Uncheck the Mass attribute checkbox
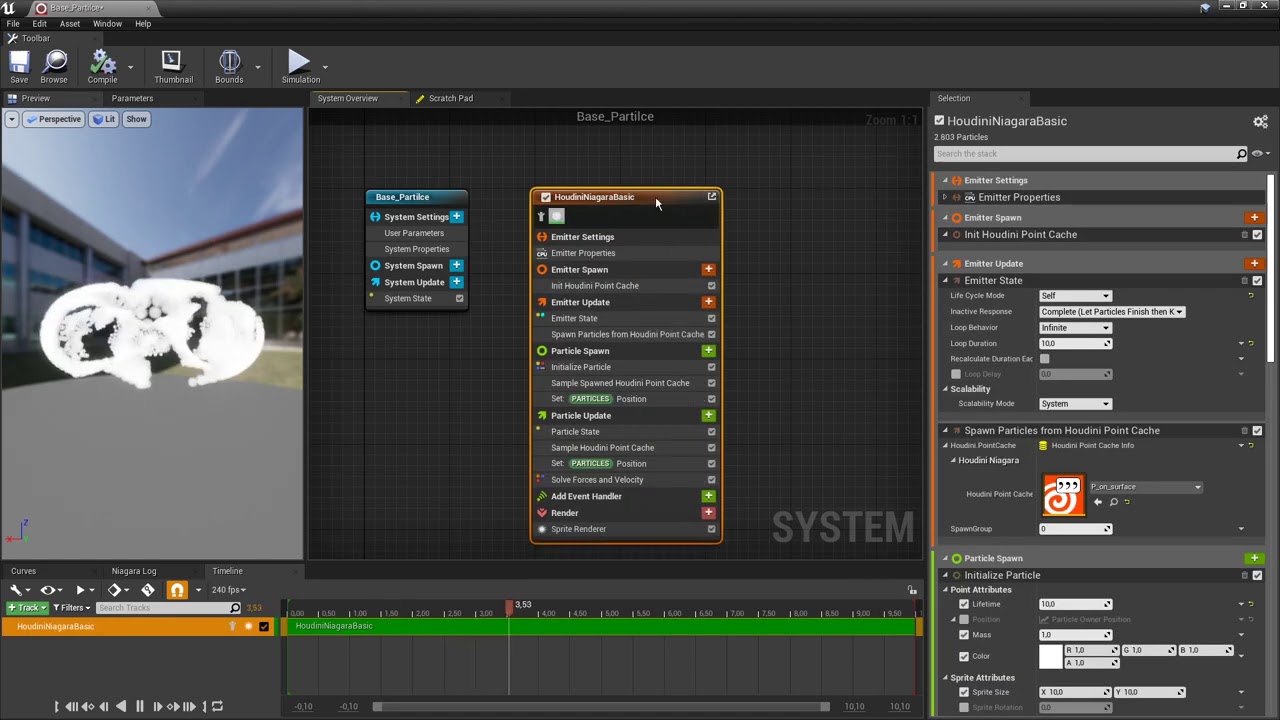 point(964,635)
